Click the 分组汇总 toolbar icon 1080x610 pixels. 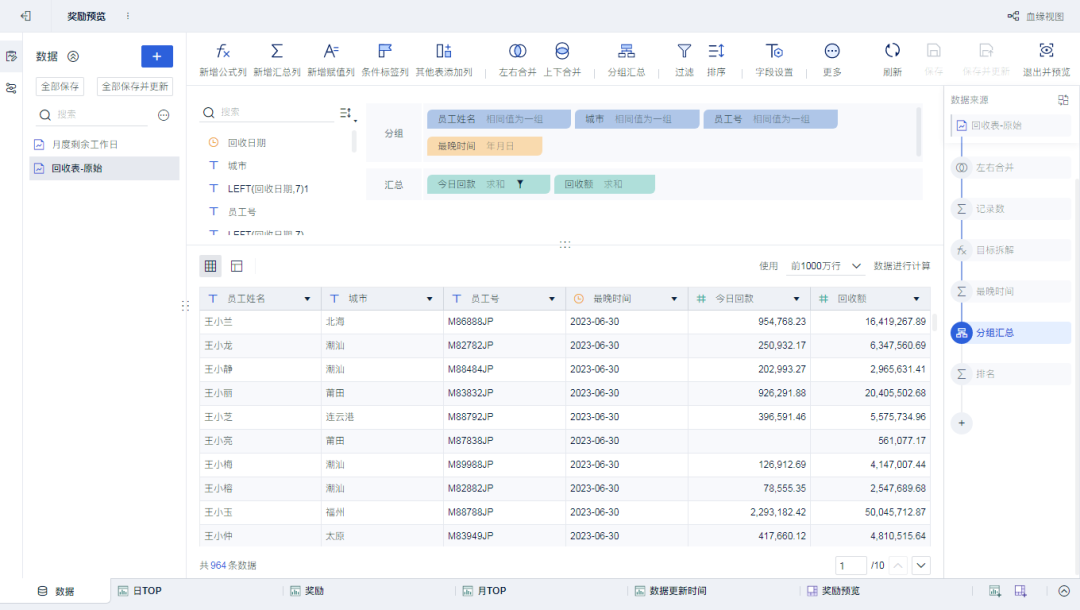pyautogui.click(x=626, y=51)
